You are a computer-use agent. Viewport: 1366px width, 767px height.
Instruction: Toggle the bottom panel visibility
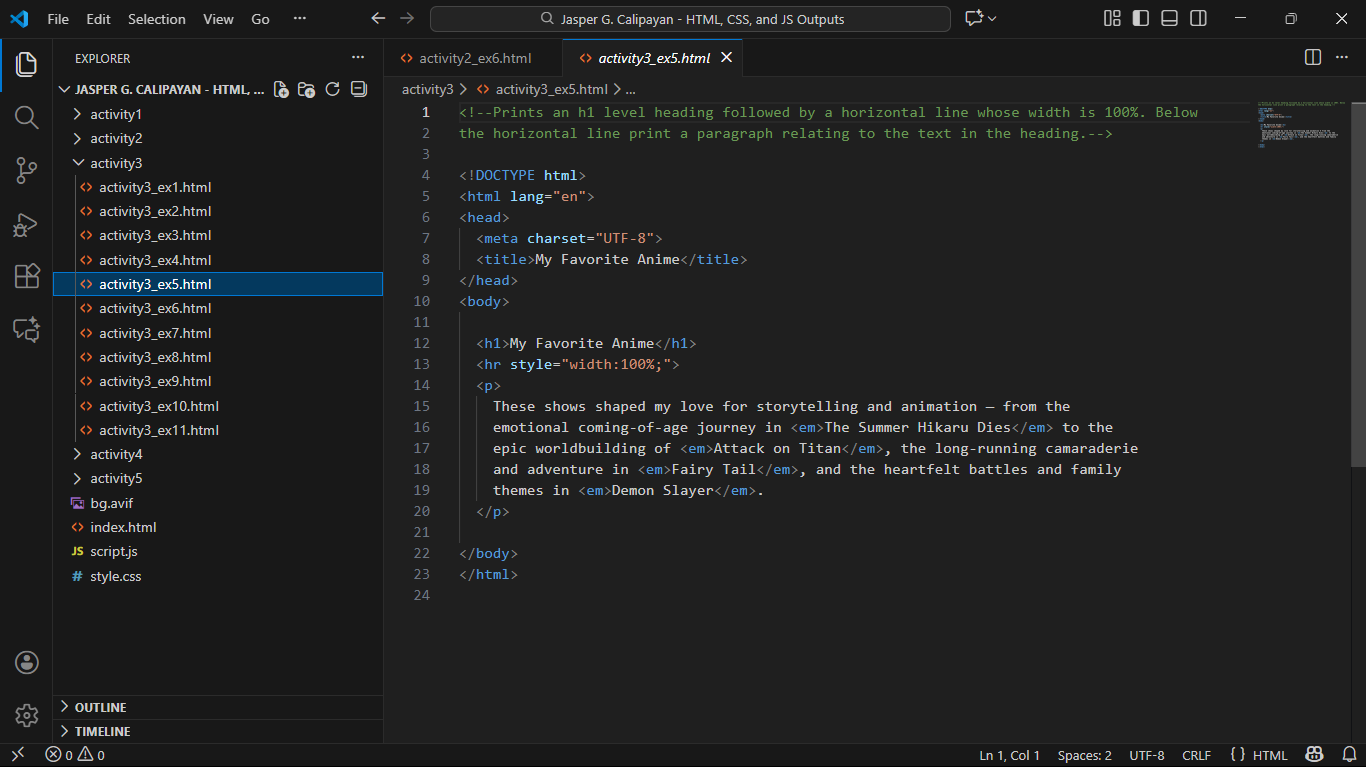pyautogui.click(x=1169, y=19)
